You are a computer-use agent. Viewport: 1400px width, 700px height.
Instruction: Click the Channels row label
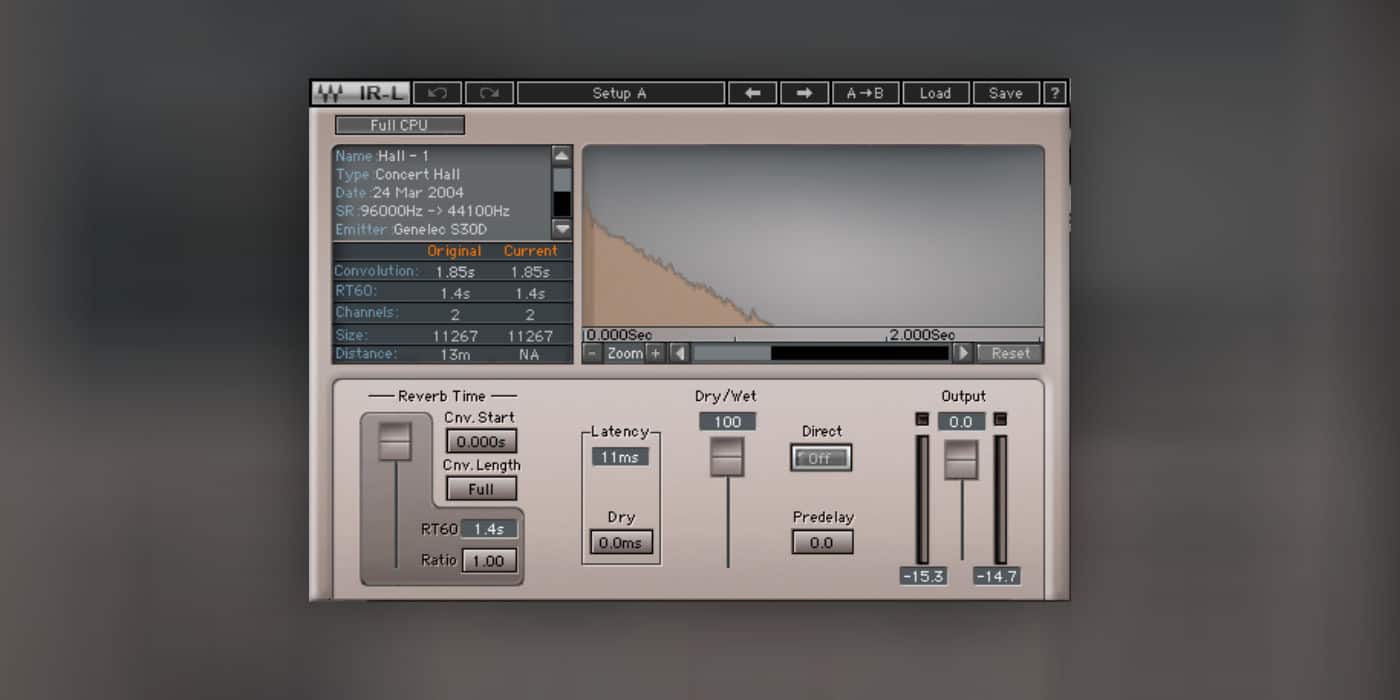(x=366, y=312)
